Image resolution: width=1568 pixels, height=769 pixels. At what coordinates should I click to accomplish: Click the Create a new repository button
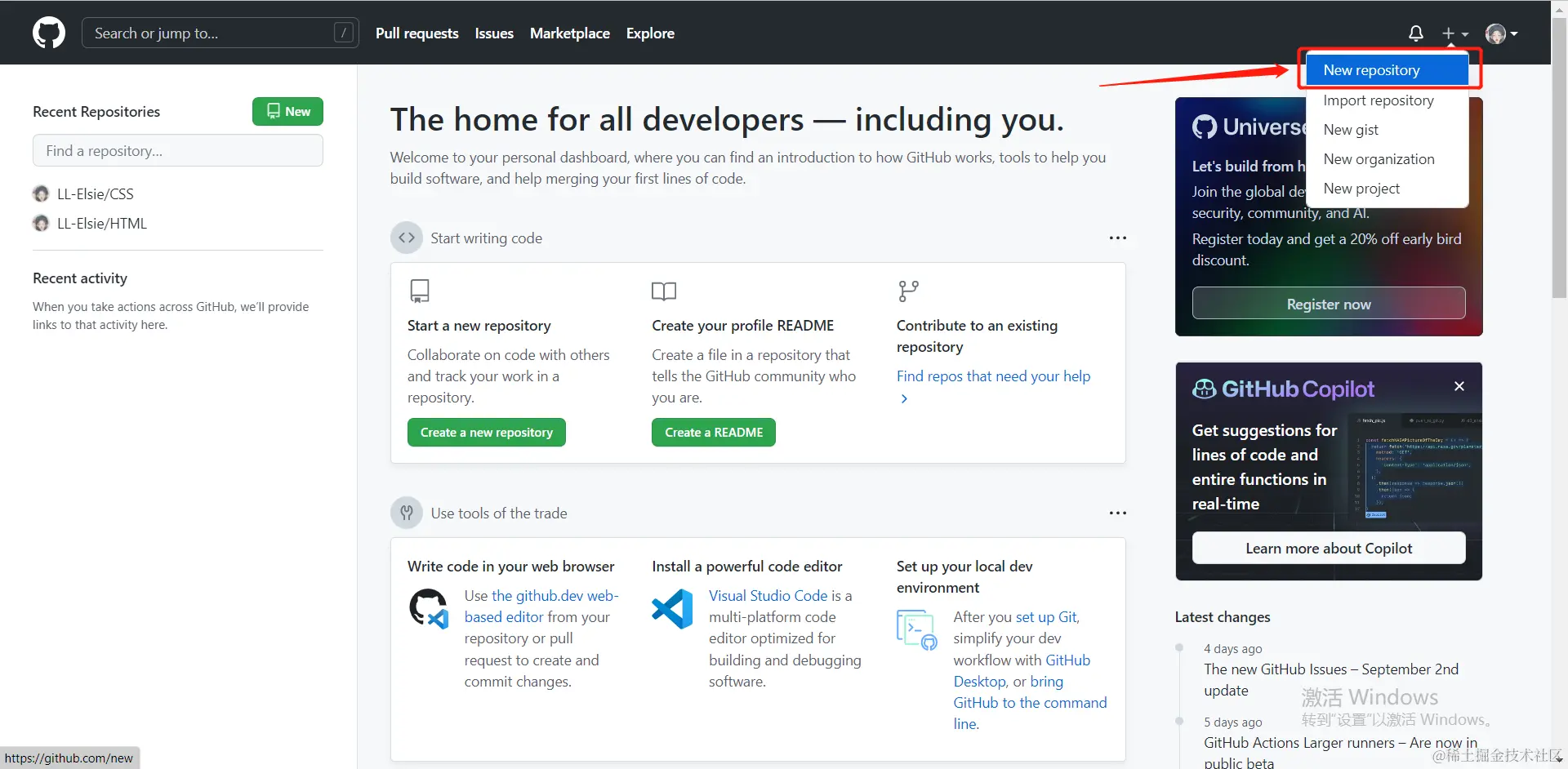[x=486, y=432]
